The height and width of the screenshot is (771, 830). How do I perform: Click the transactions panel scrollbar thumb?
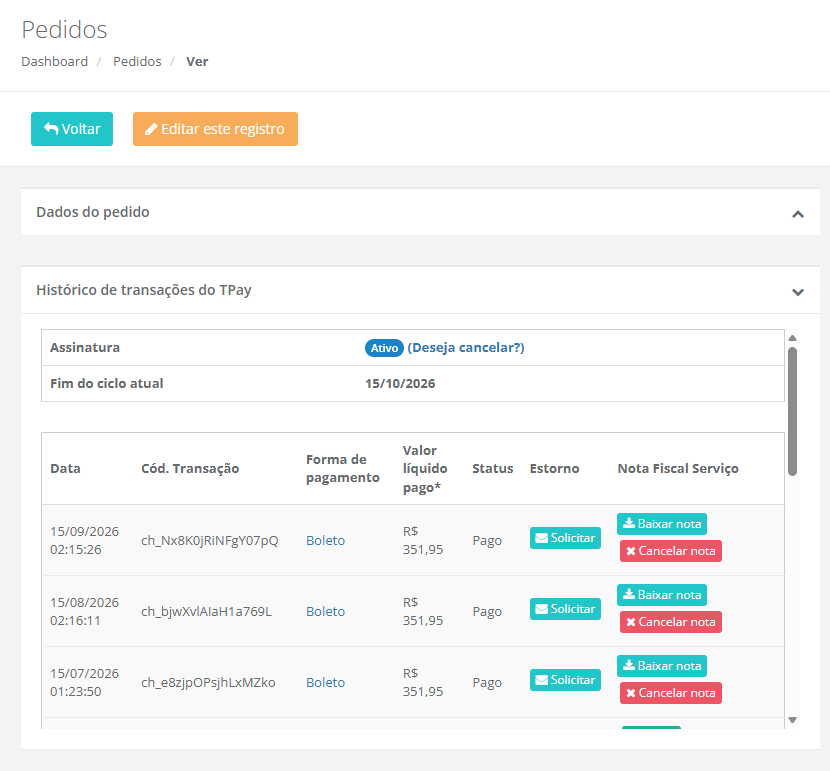click(x=792, y=411)
